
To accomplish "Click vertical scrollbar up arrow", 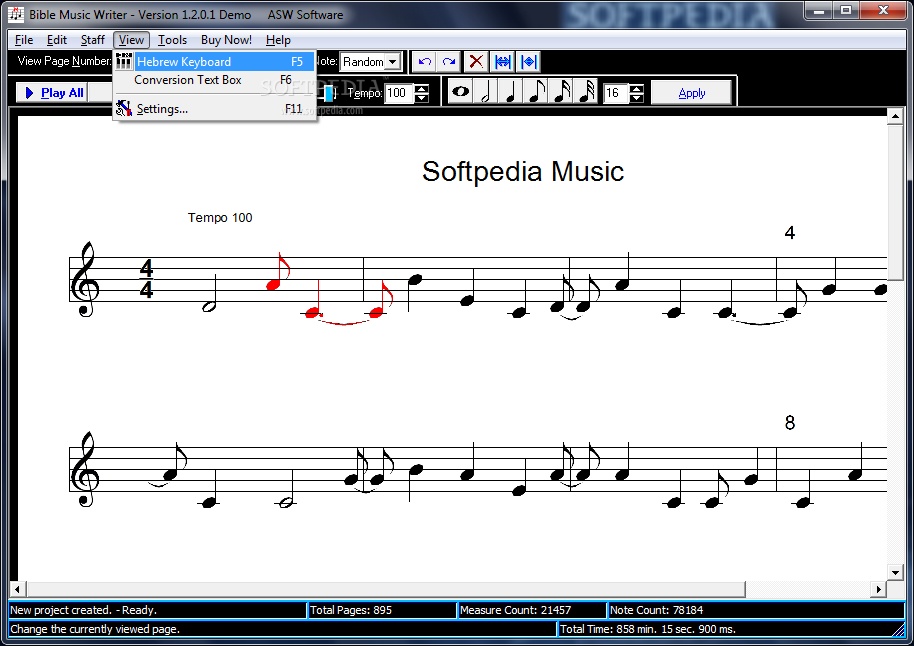I will pyautogui.click(x=895, y=117).
